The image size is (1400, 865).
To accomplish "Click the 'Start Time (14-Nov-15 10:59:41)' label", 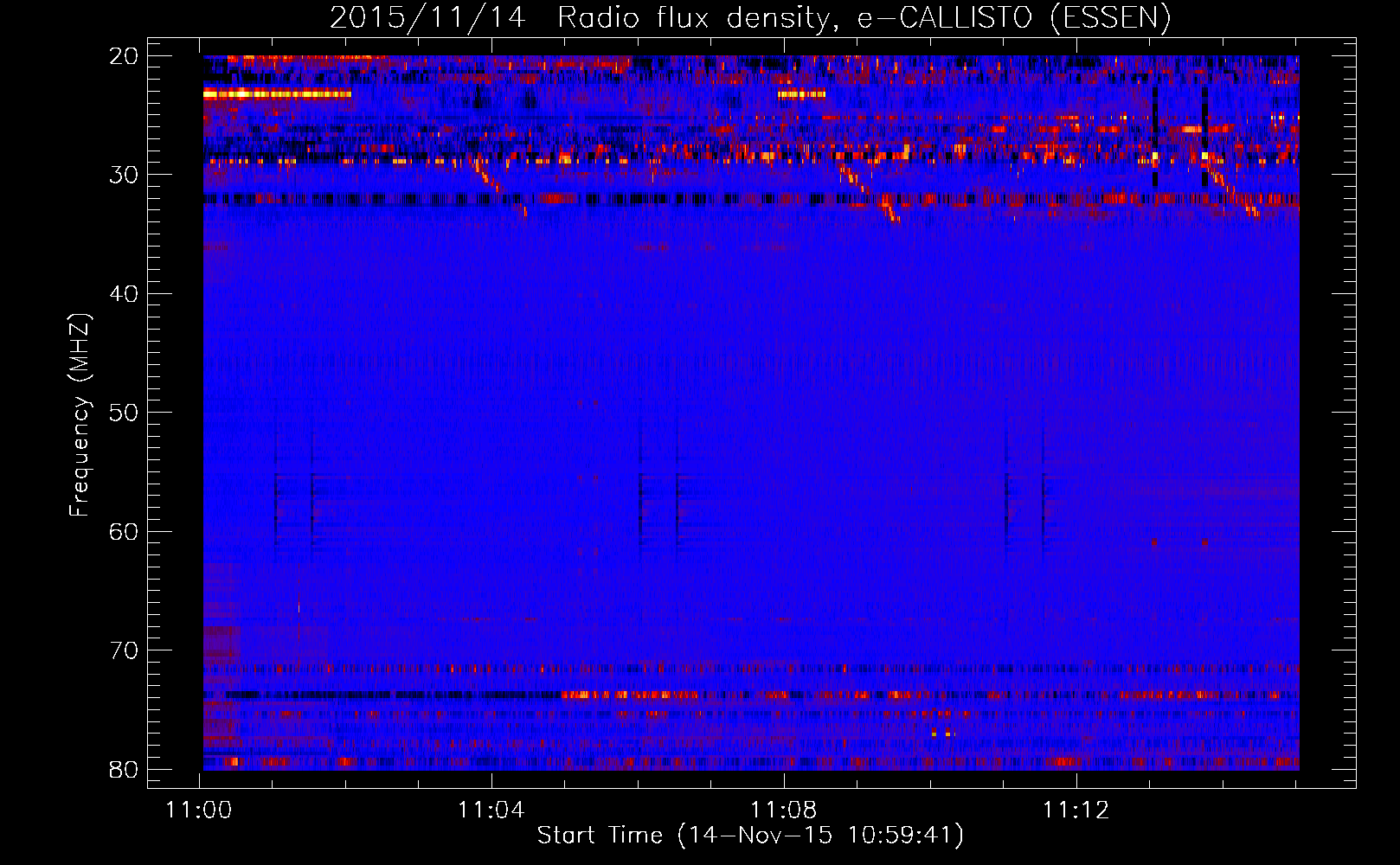I will click(750, 836).
